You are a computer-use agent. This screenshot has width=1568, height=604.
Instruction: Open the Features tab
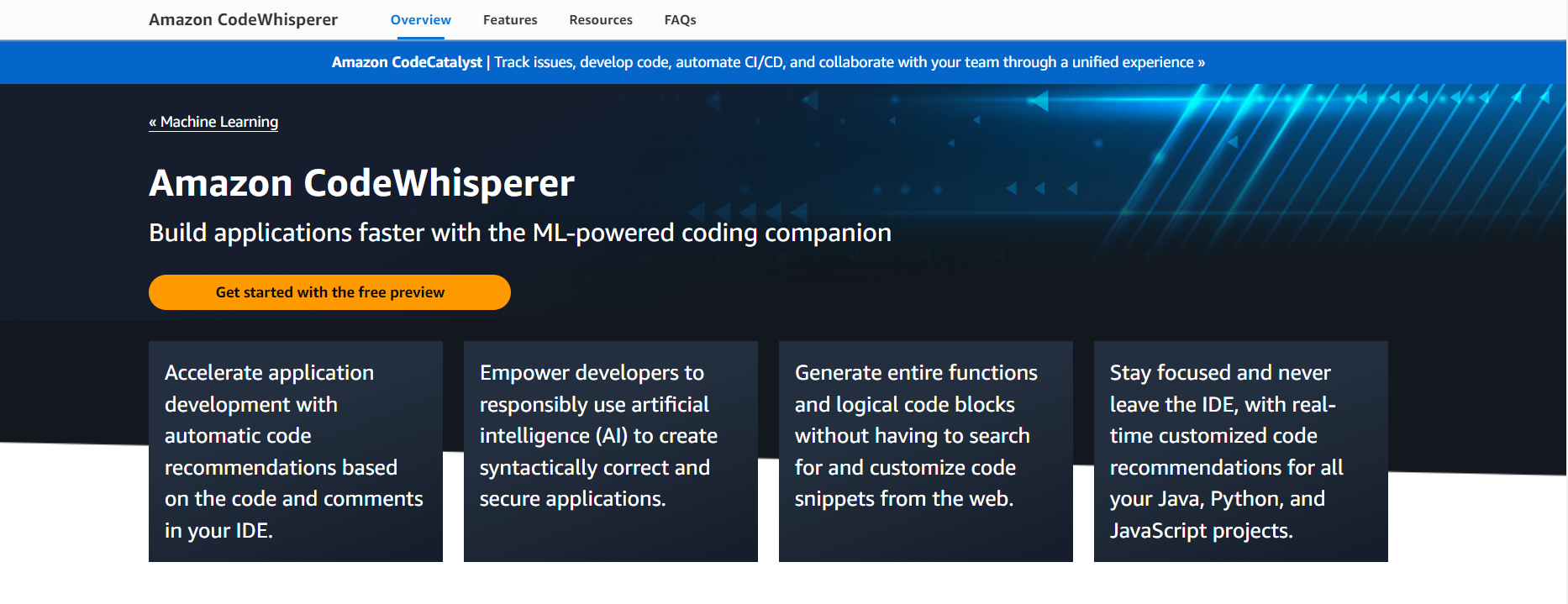tap(509, 19)
